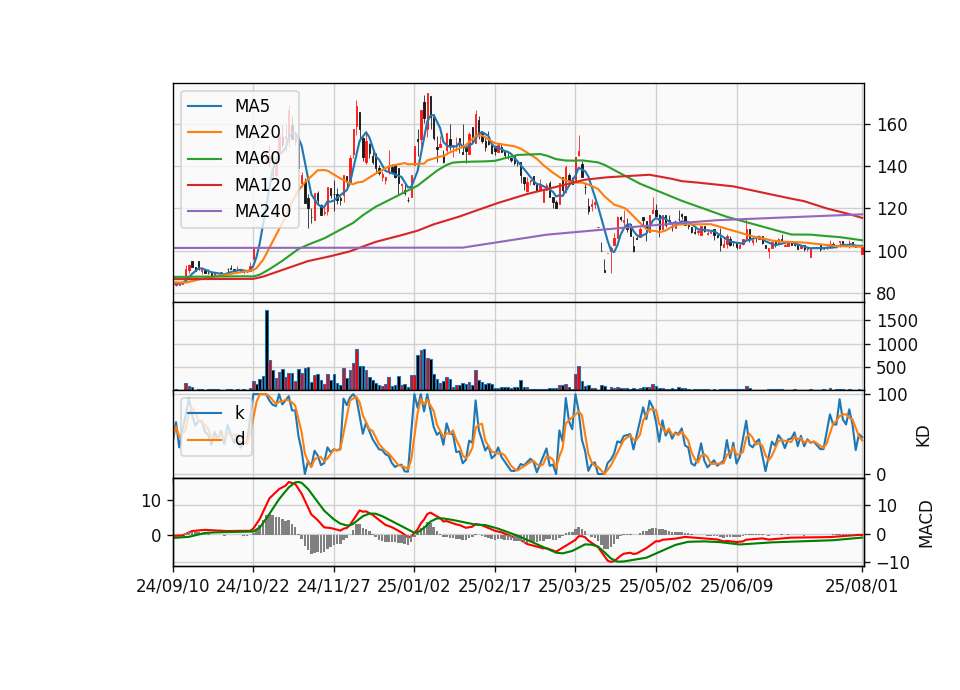This screenshot has width=960, height=690.
Task: Click the MA240 legend label
Action: (x=263, y=211)
